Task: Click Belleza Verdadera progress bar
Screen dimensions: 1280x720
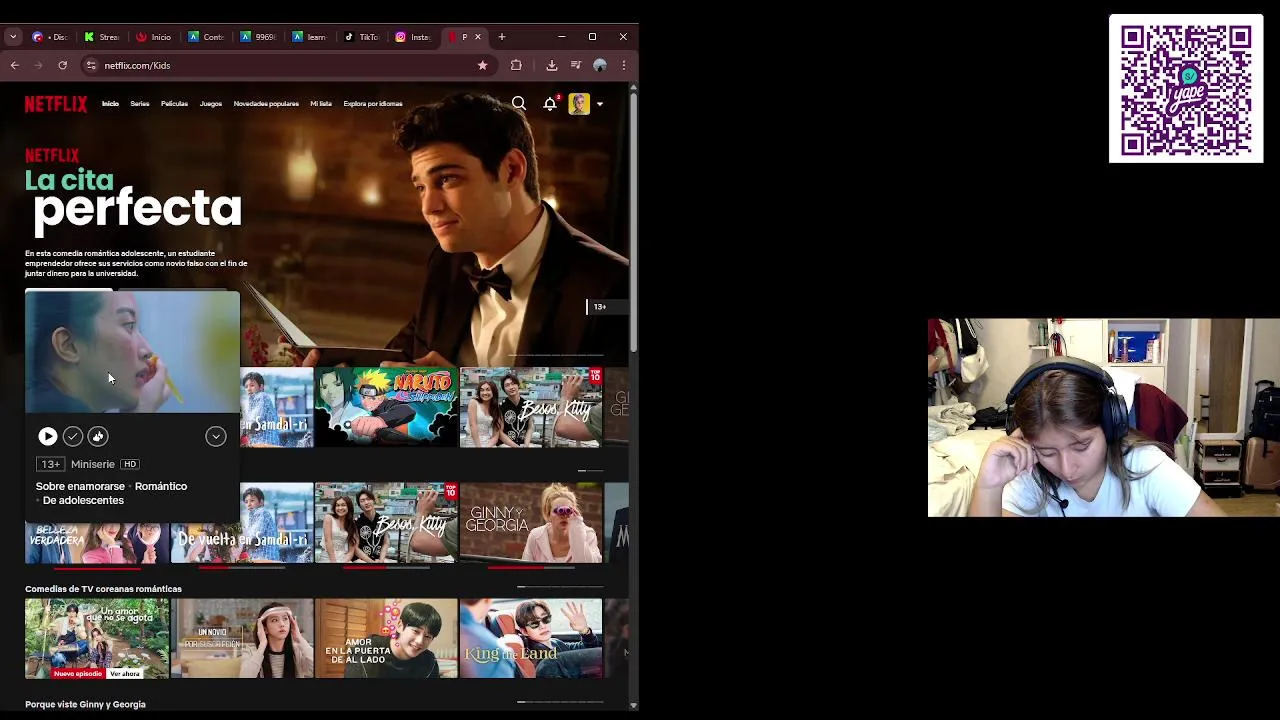Action: coord(97,567)
